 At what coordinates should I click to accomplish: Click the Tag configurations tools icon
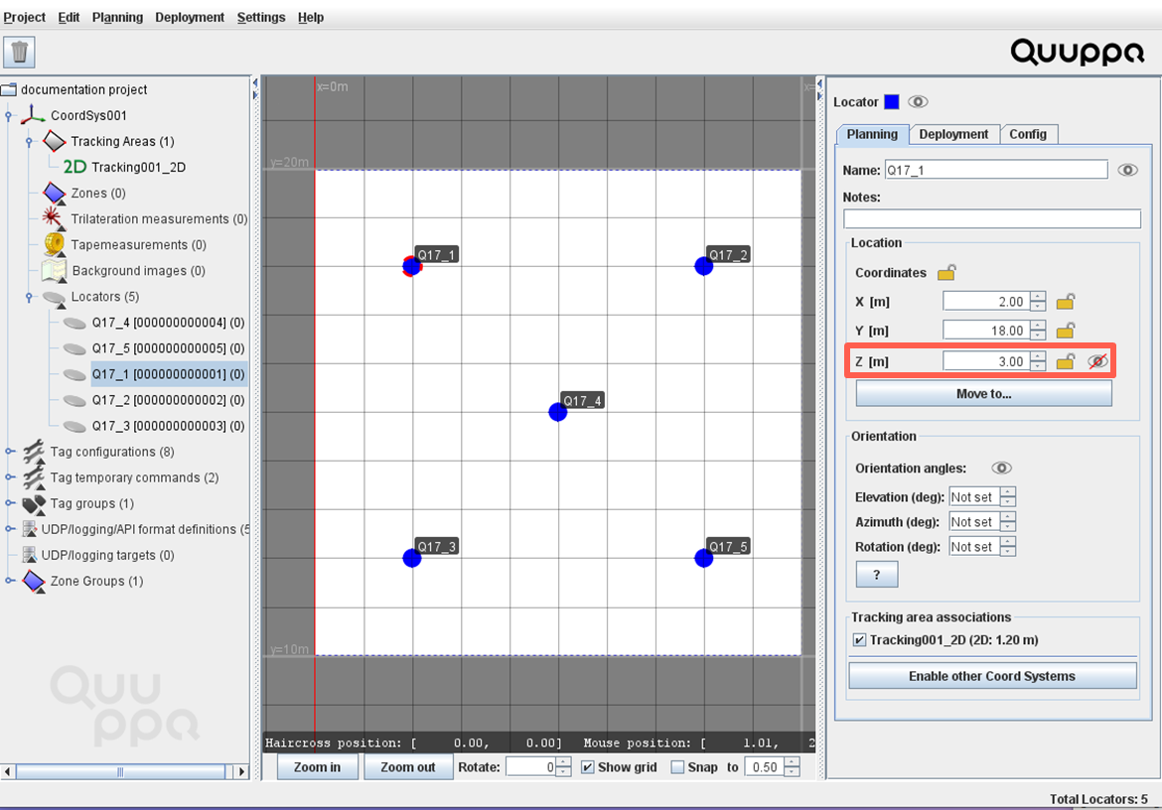(x=33, y=451)
